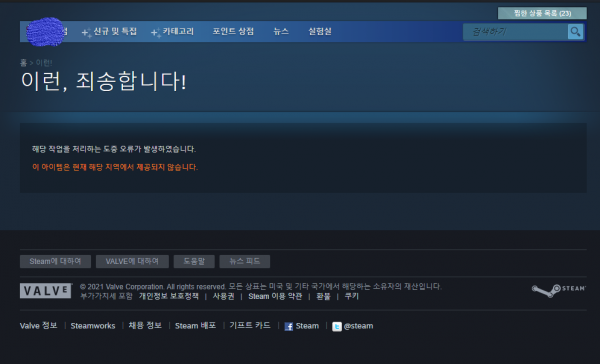Click the Steam에 대하여 button
This screenshot has height=364, width=600.
(55, 261)
